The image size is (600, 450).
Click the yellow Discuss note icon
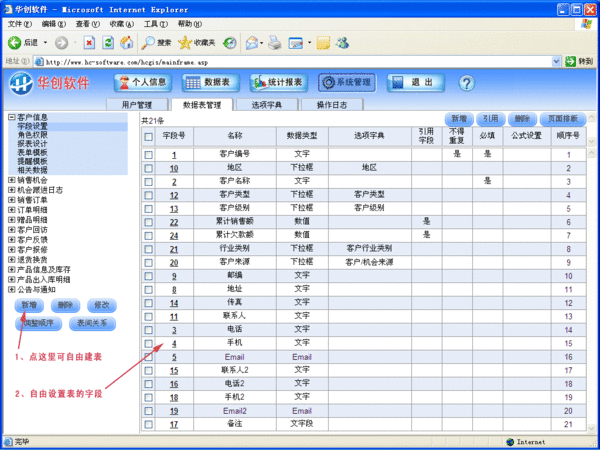click(323, 42)
